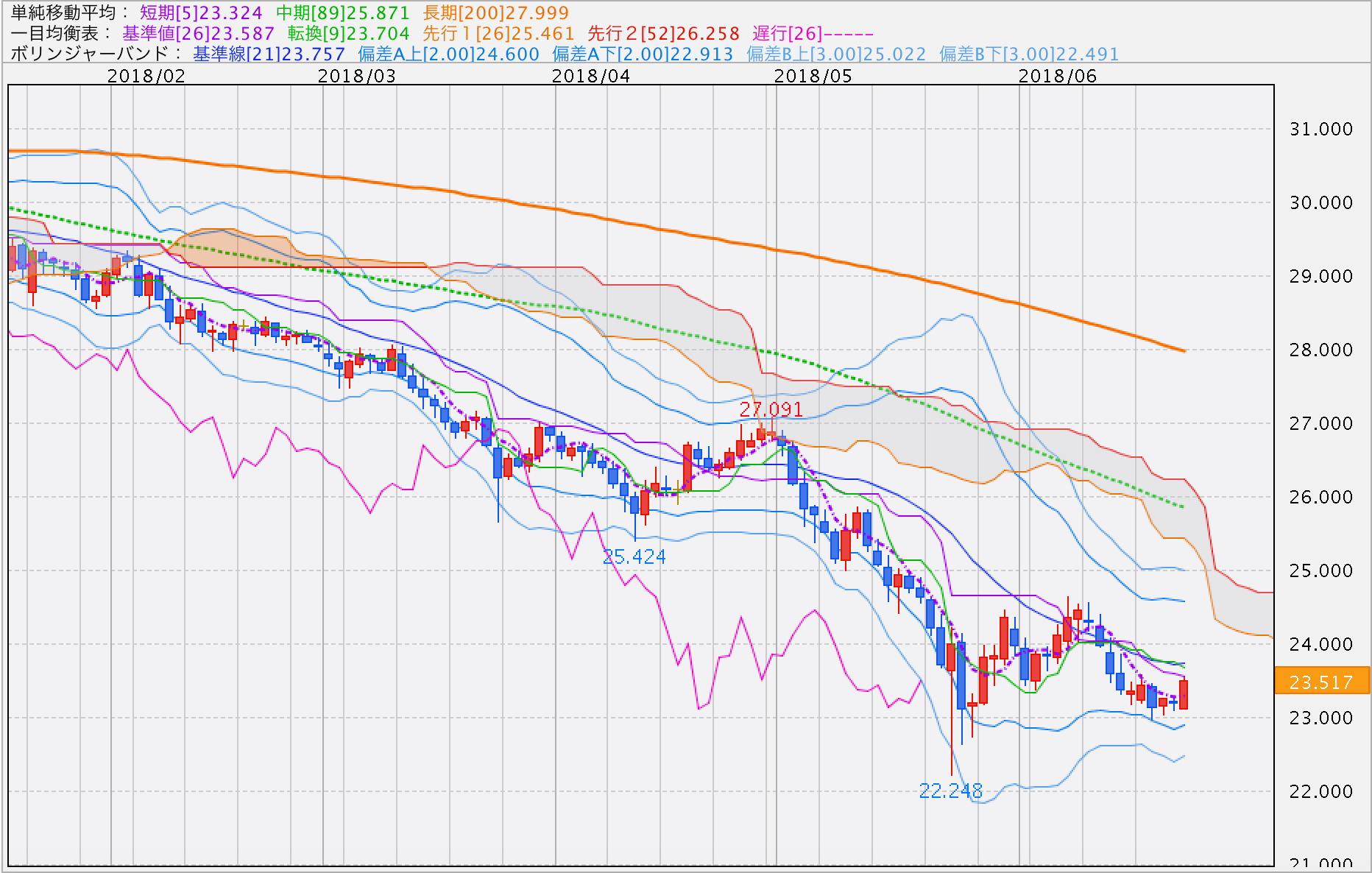Click the 22.248 low price annotation

pos(951,791)
